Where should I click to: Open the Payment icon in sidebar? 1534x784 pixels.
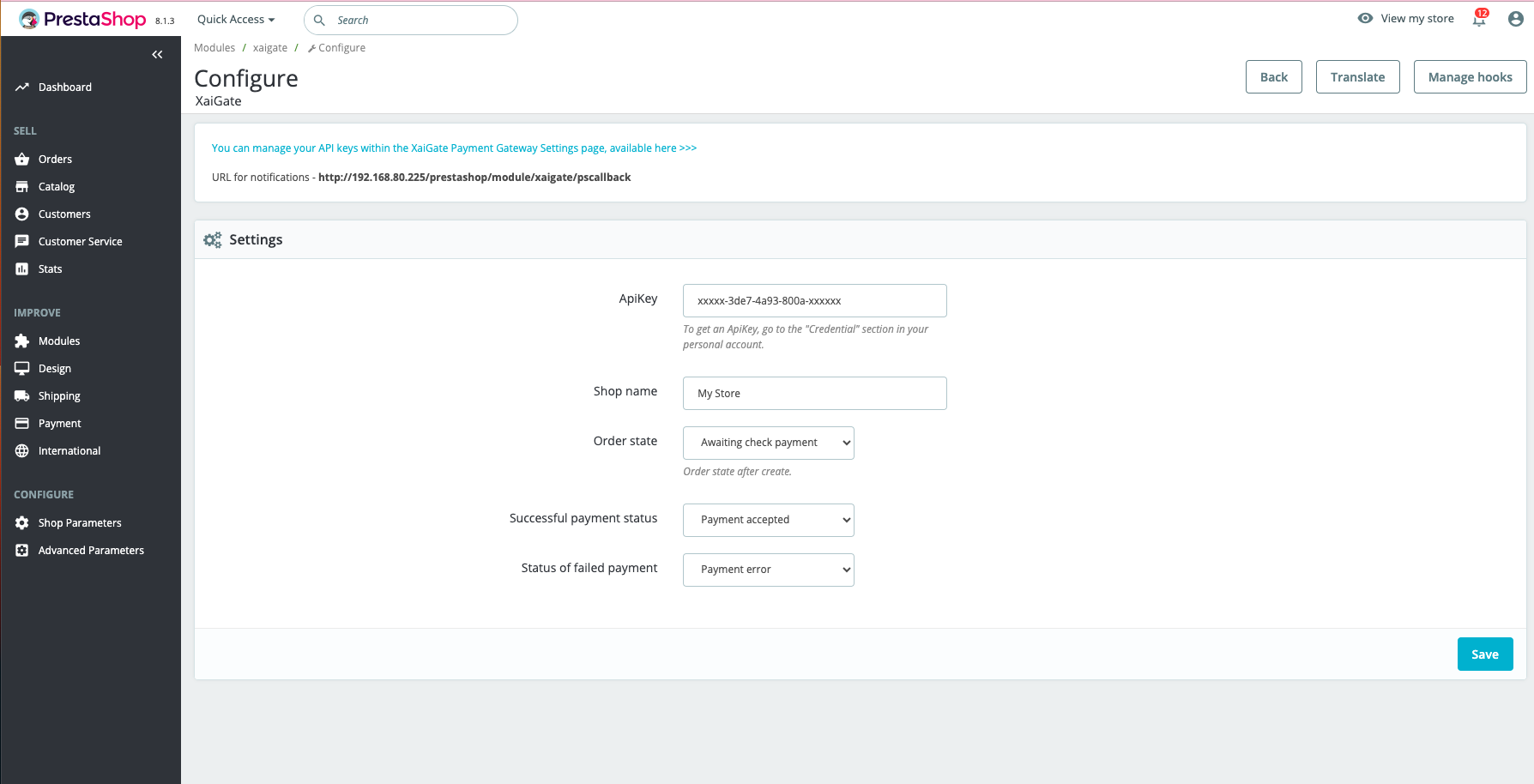[x=22, y=423]
